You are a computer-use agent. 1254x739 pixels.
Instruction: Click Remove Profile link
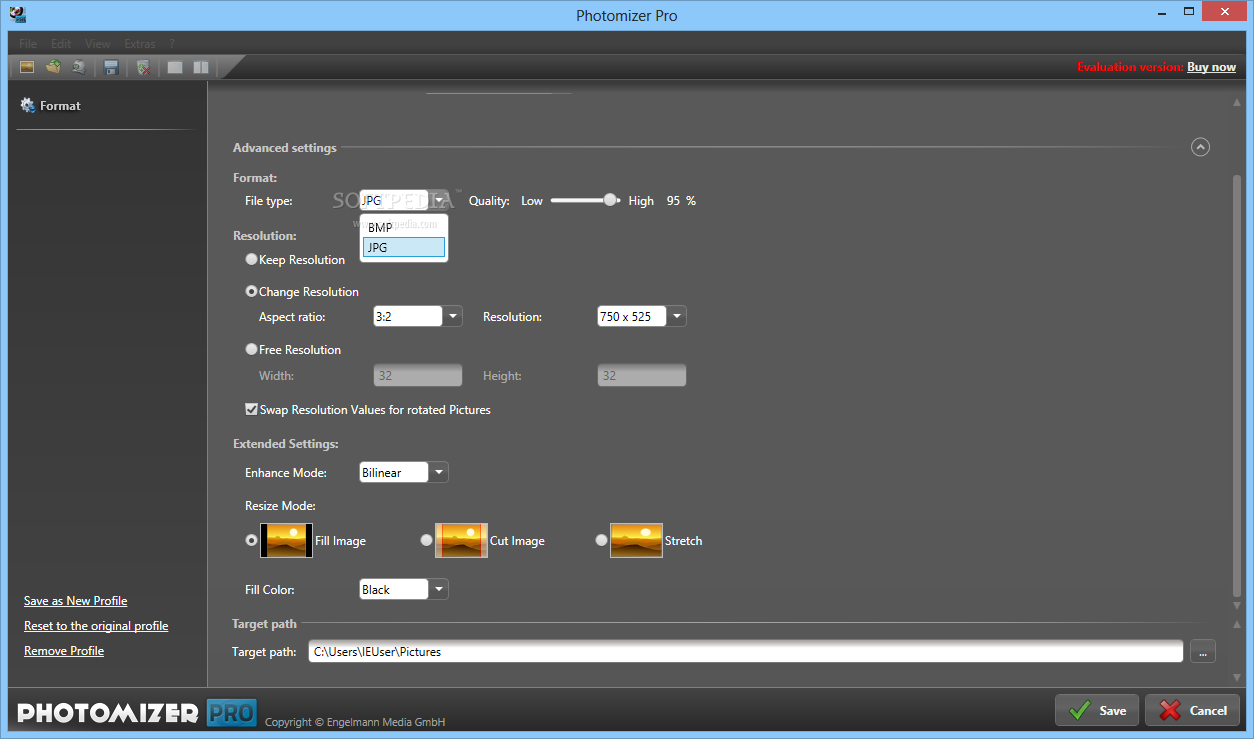click(64, 651)
